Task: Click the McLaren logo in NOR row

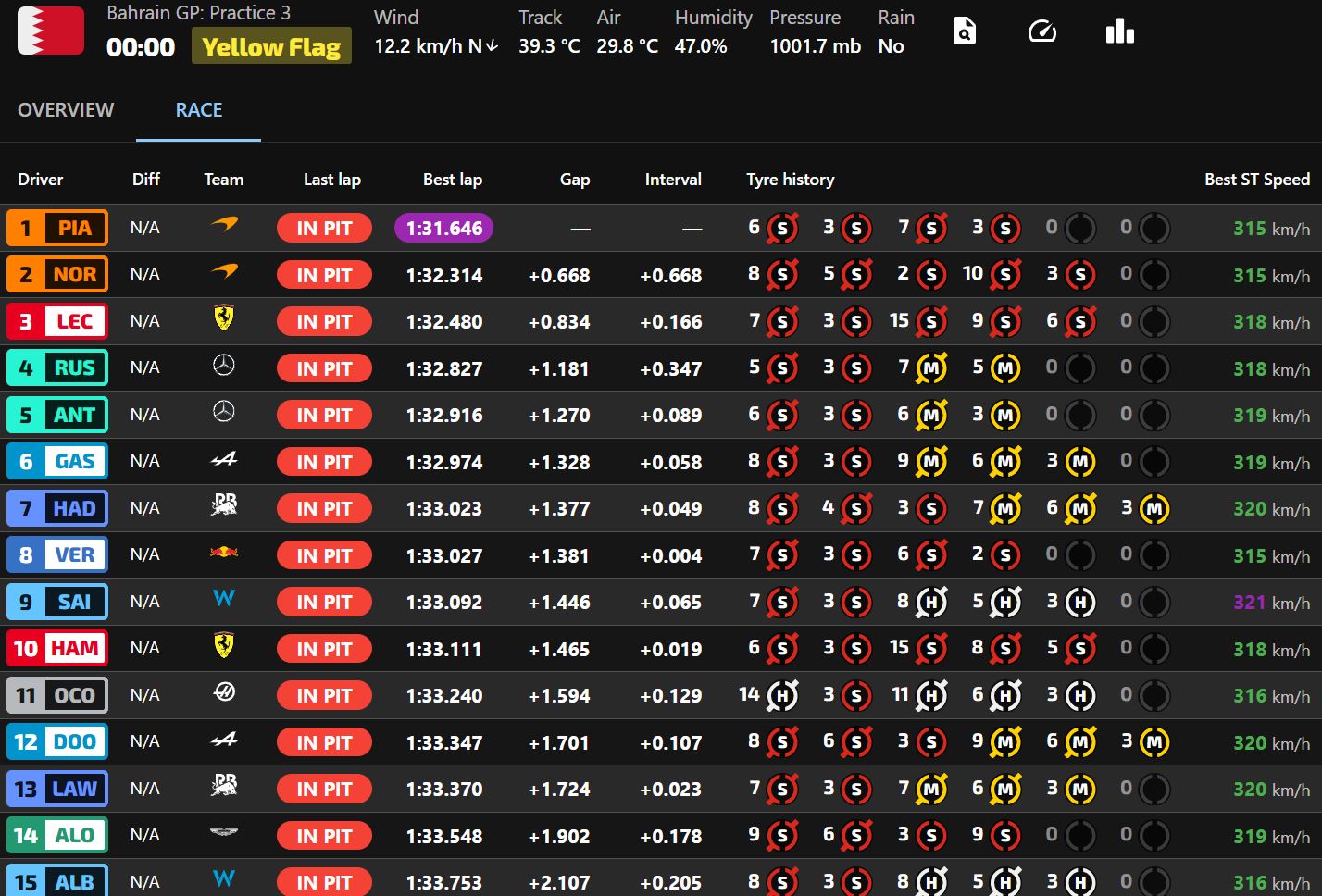Action: pyautogui.click(x=224, y=272)
